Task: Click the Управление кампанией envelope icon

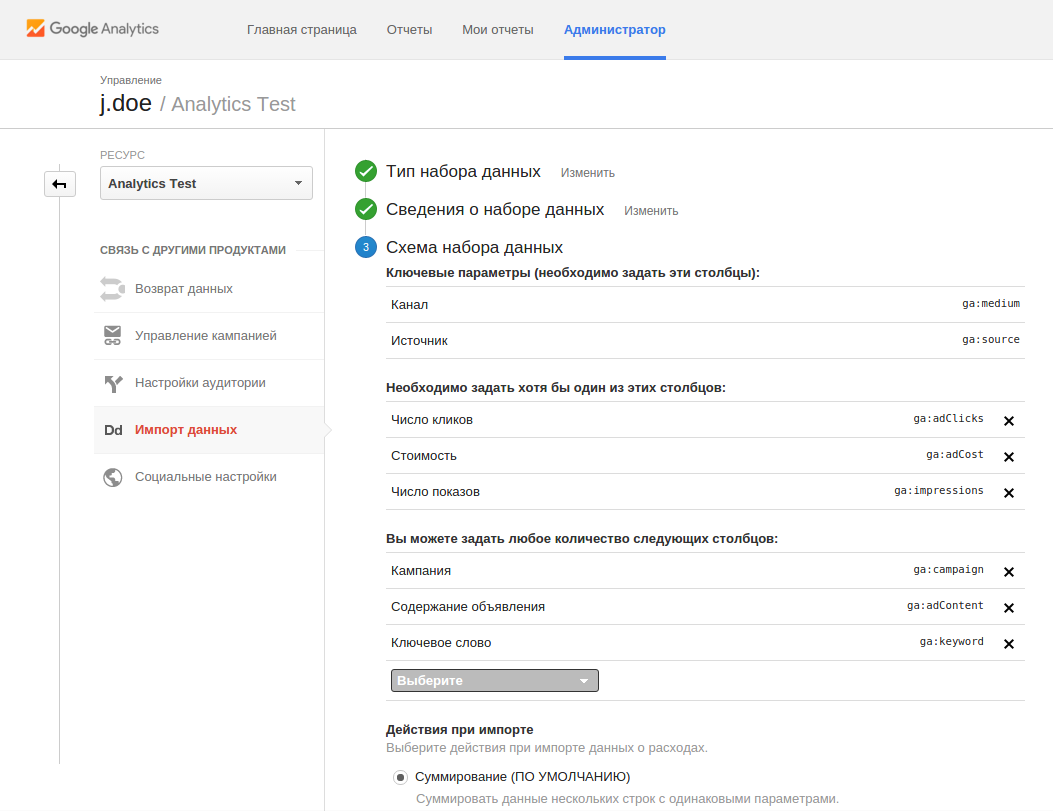Action: (x=112, y=336)
